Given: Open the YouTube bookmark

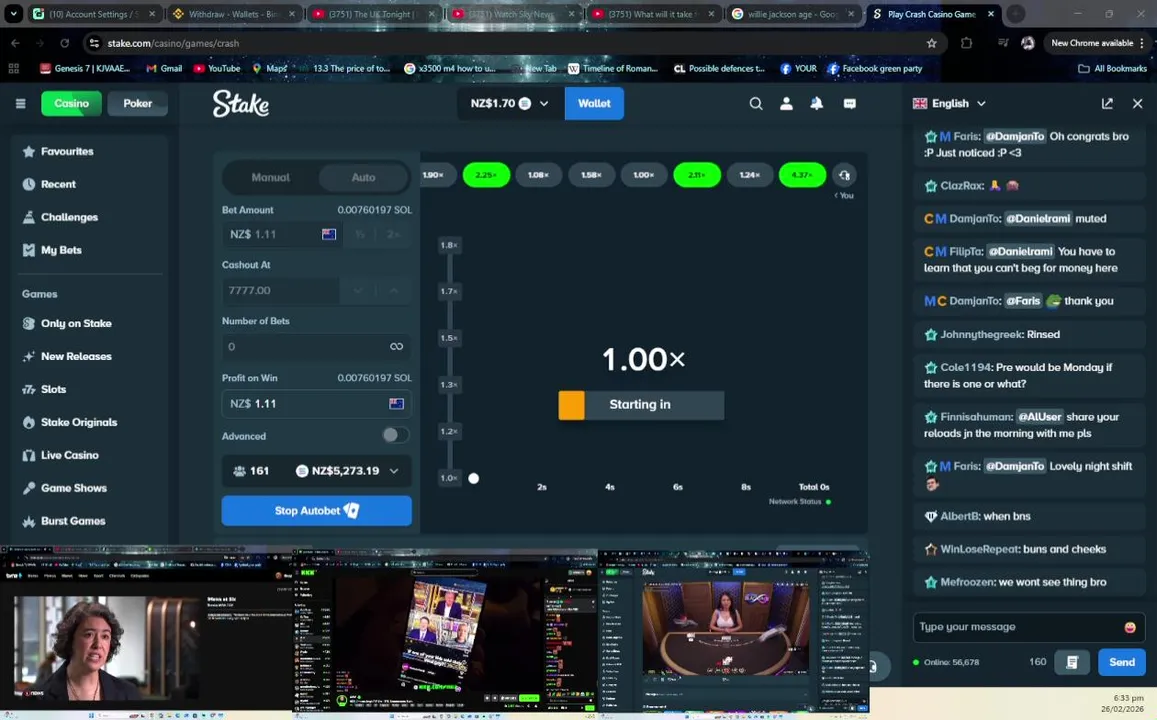Looking at the screenshot, I should point(217,68).
